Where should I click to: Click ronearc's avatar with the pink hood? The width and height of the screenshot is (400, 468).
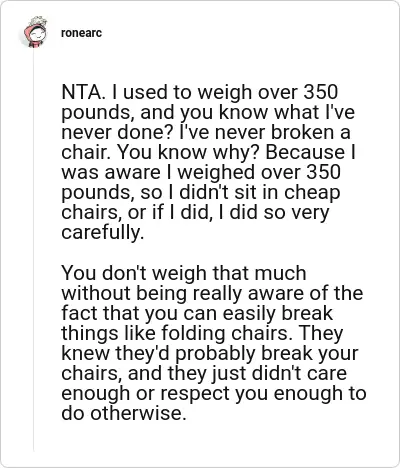pyautogui.click(x=35, y=33)
